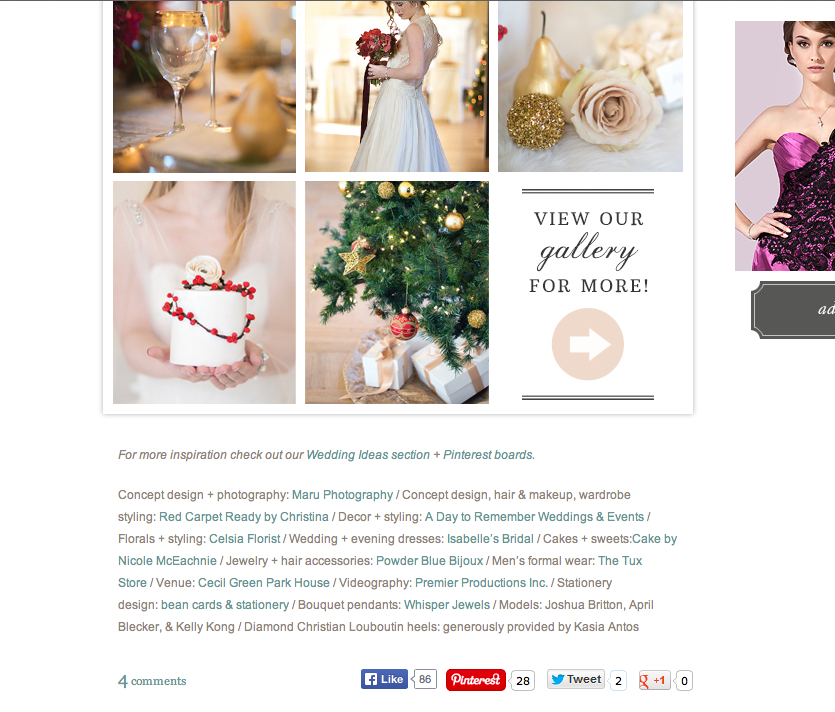Open the bride holding white cake photo

tap(204, 292)
